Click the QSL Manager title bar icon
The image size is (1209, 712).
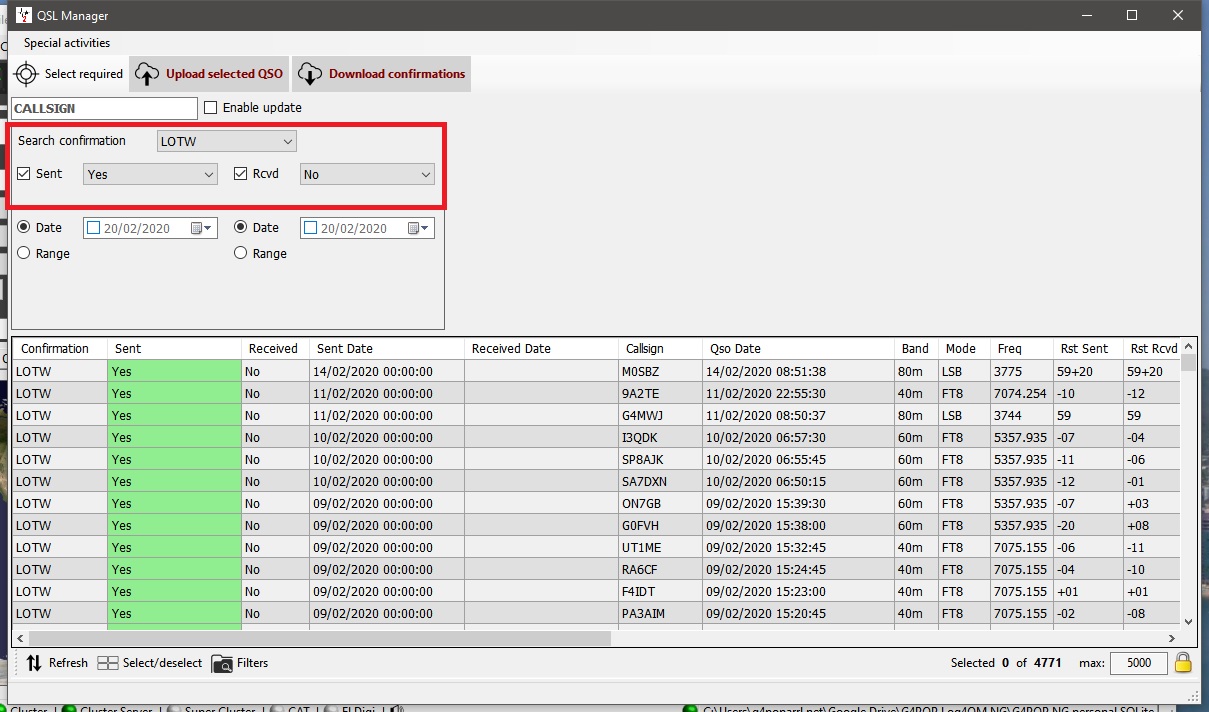point(23,15)
